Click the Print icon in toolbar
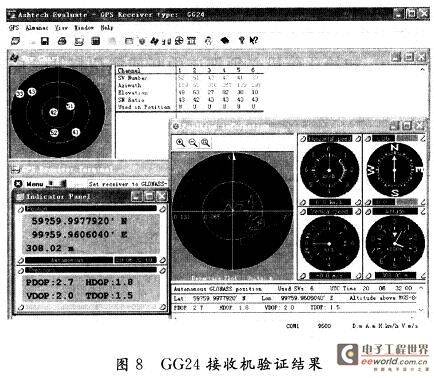Screen dimensions: 434x378 (62, 41)
